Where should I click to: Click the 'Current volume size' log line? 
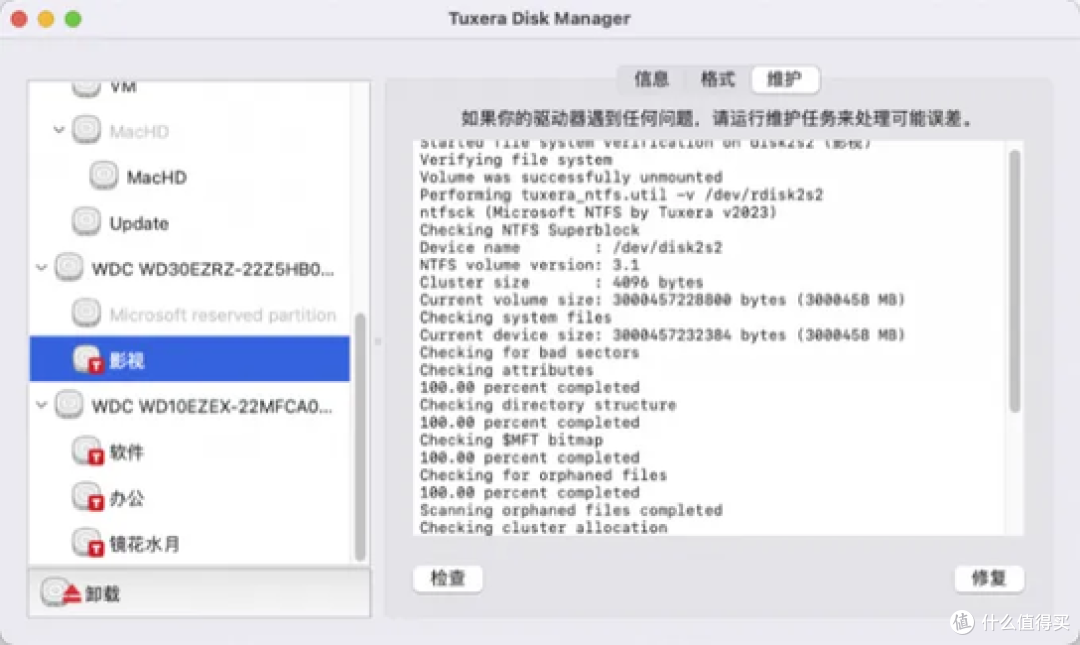[662, 300]
